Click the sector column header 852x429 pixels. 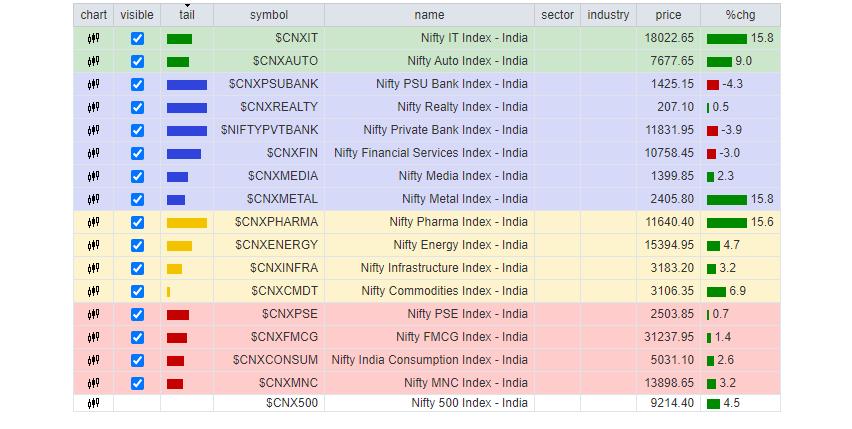(x=557, y=15)
